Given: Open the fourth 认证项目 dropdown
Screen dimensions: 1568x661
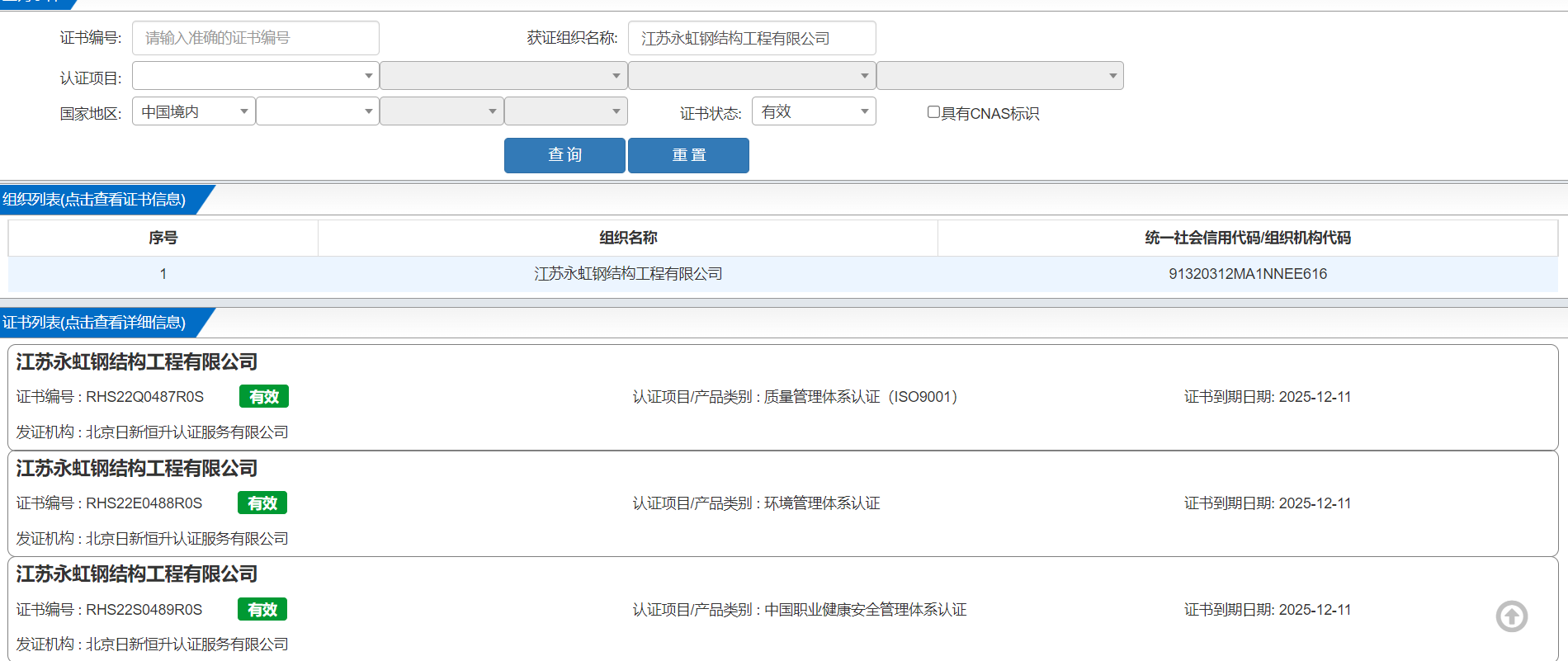Looking at the screenshot, I should click(1000, 76).
